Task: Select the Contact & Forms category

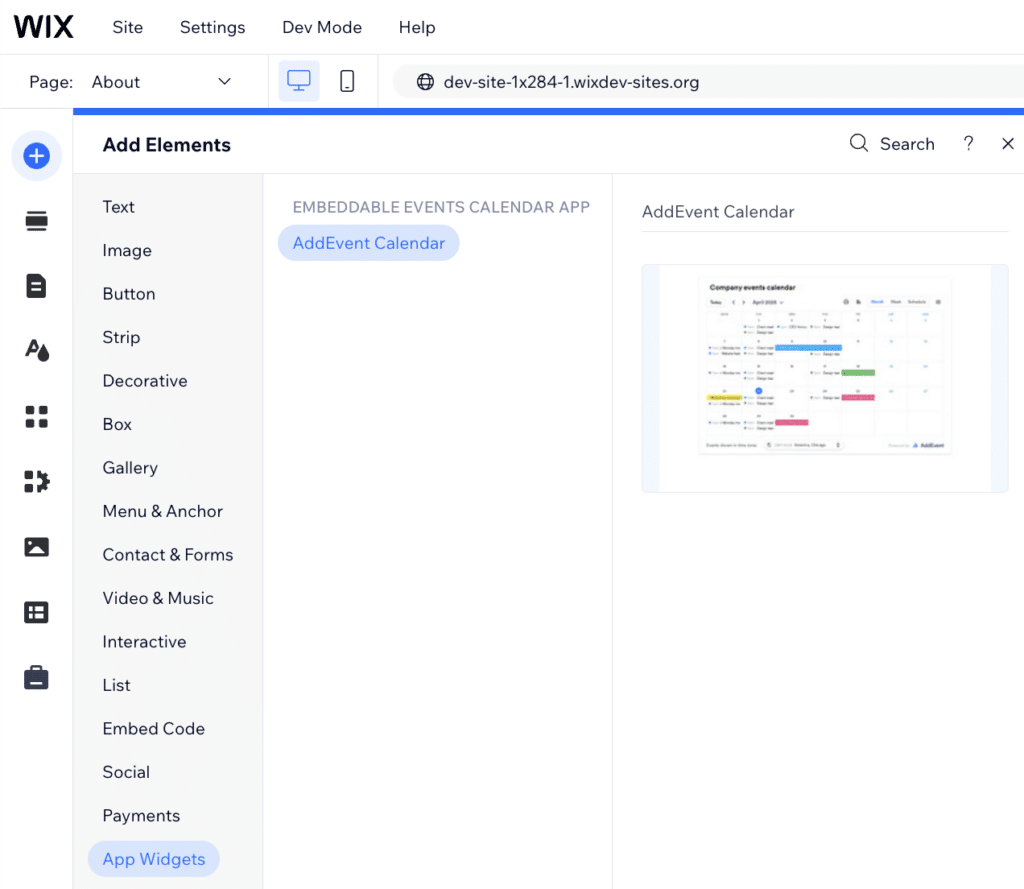Action: 168,555
